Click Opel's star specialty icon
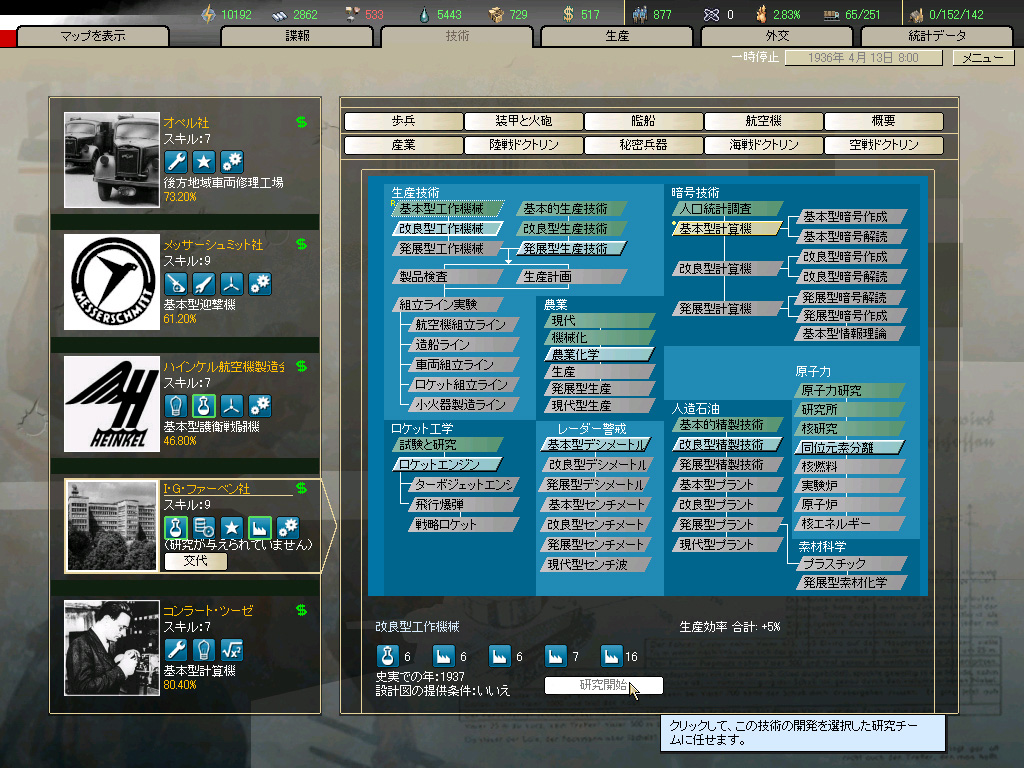Viewport: 1024px width, 768px height. pyautogui.click(x=204, y=161)
